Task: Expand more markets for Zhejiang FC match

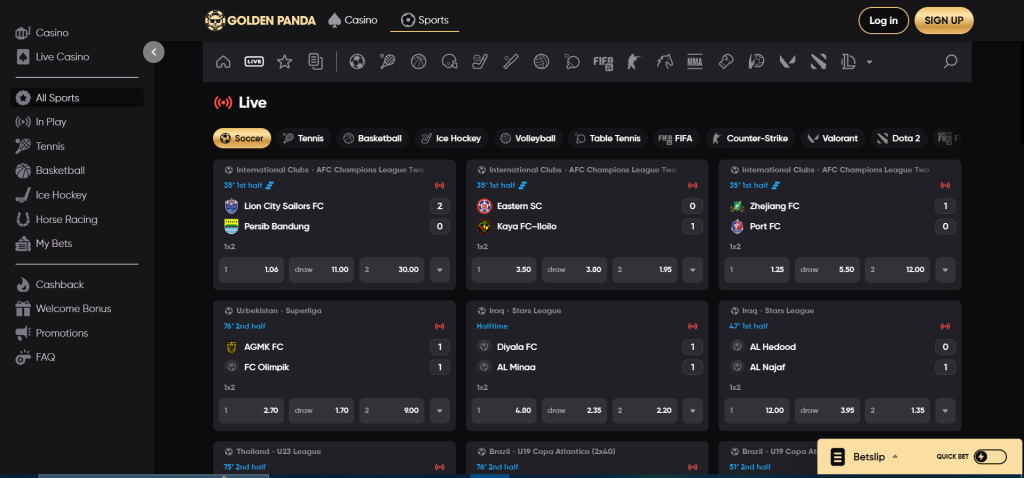Action: [944, 270]
